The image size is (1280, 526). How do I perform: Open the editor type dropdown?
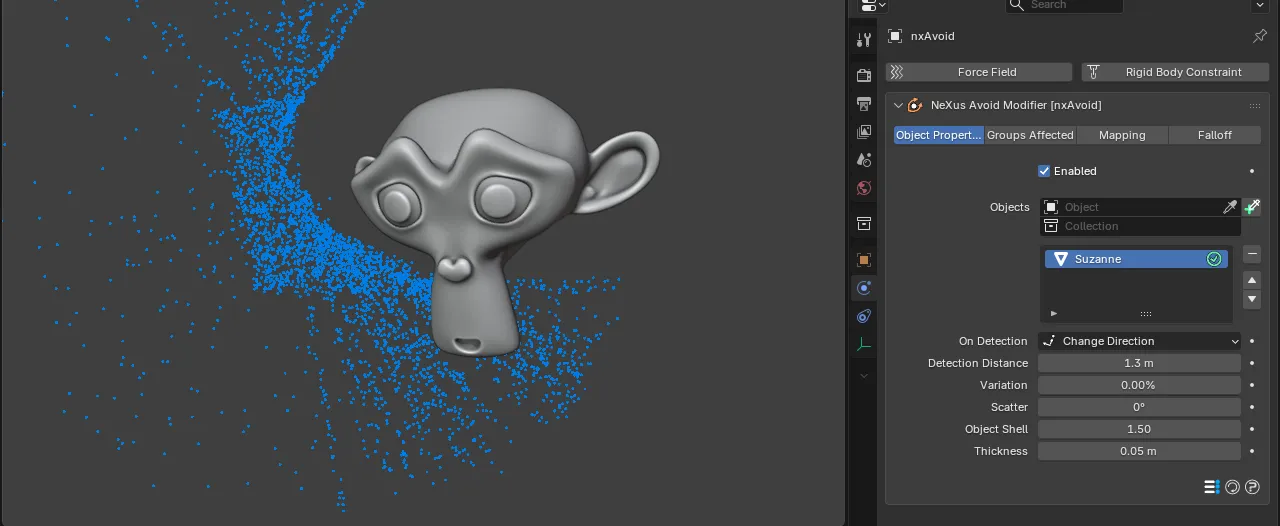872,5
